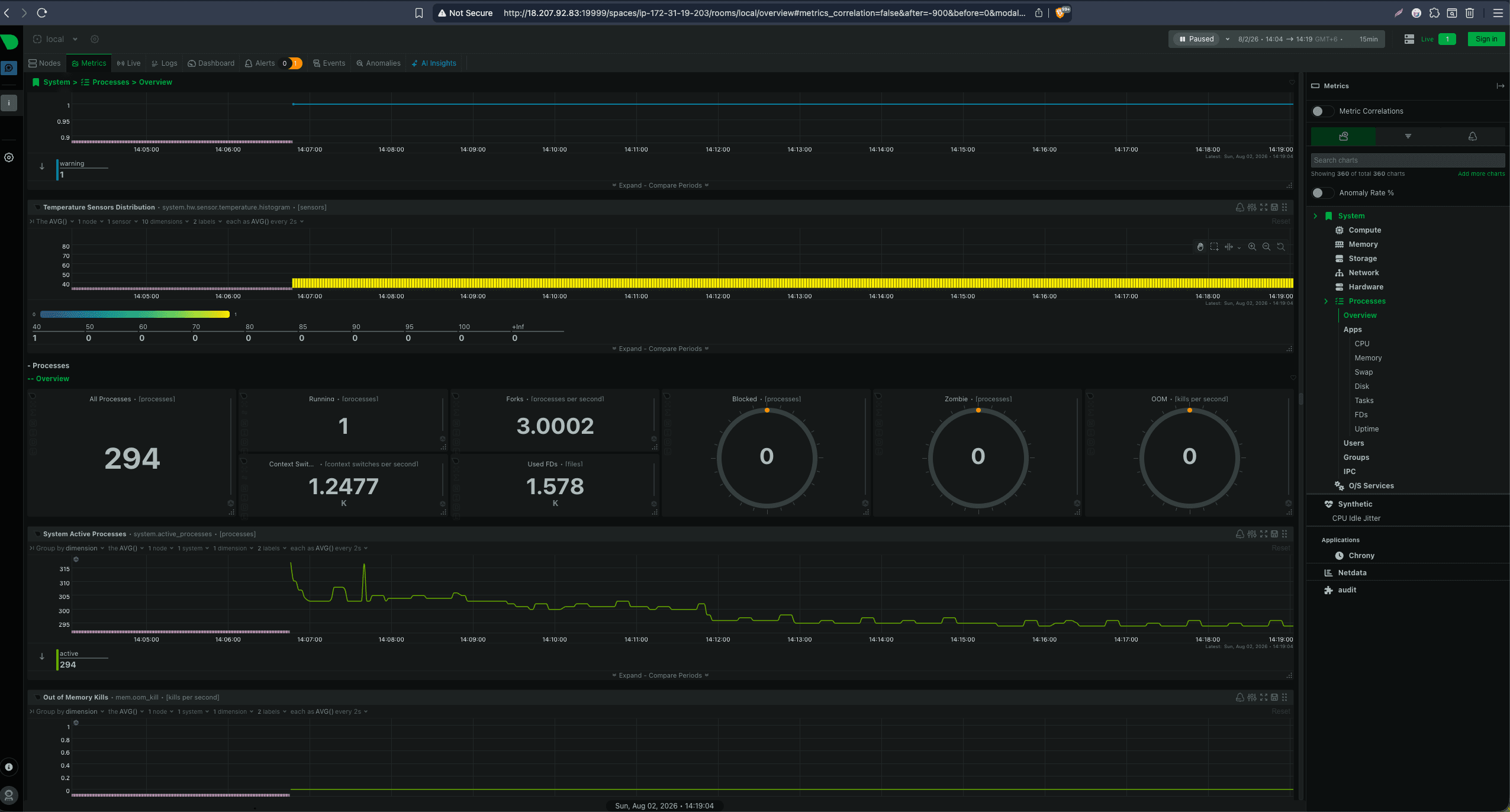
Task: Open alert bell in Temperature Sensors Distribution header
Action: [1239, 207]
